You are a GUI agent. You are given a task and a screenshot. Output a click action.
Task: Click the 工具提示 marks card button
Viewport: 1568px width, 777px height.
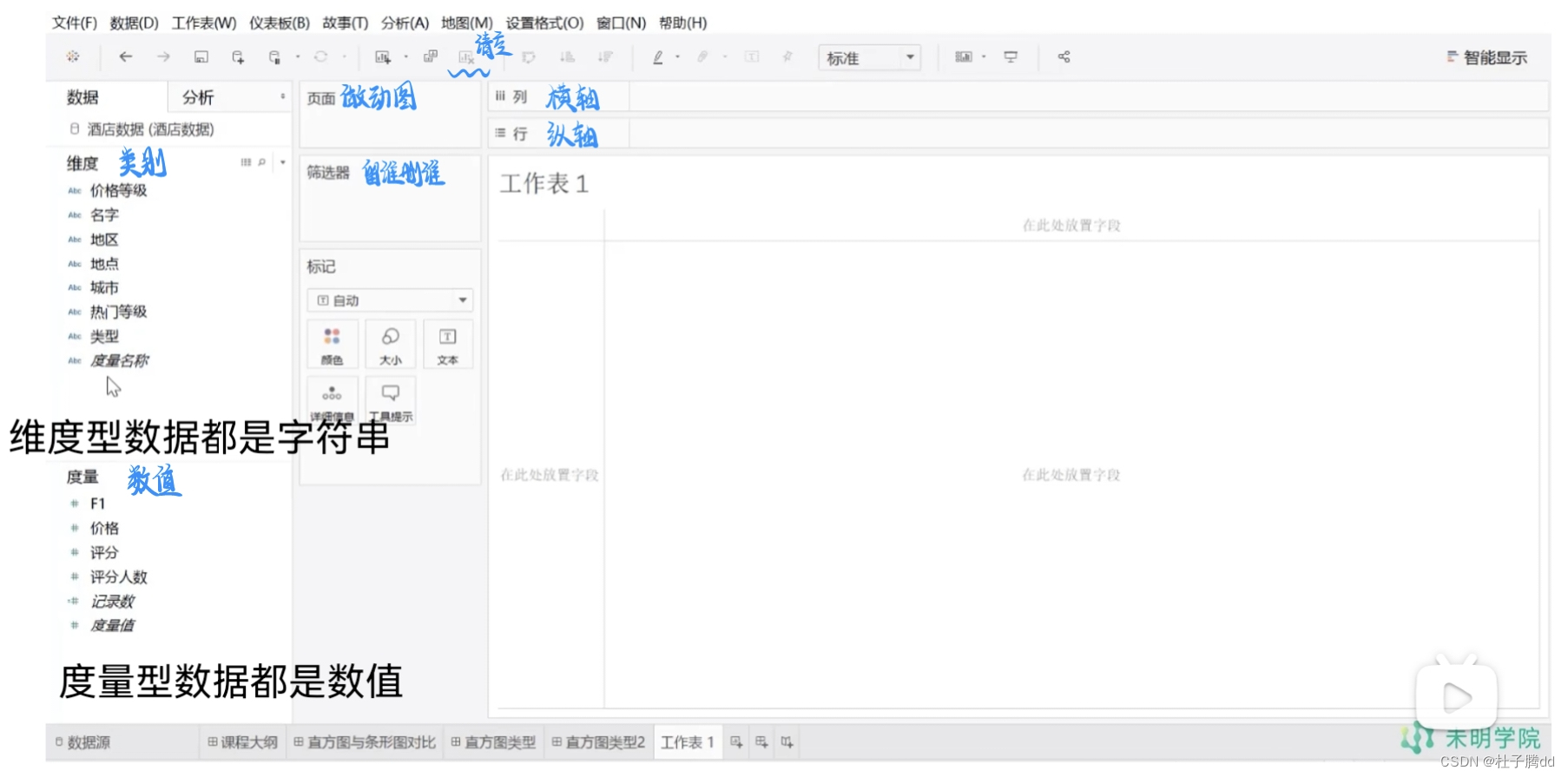point(391,402)
